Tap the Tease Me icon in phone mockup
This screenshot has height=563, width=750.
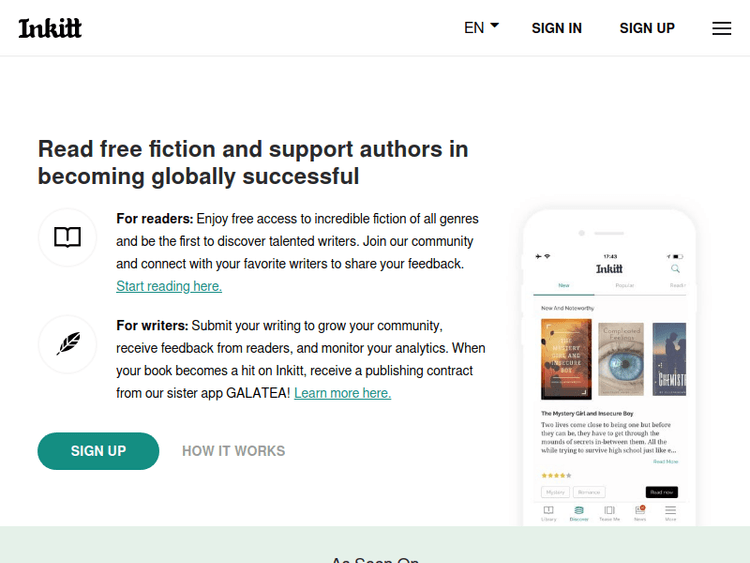pos(609,512)
